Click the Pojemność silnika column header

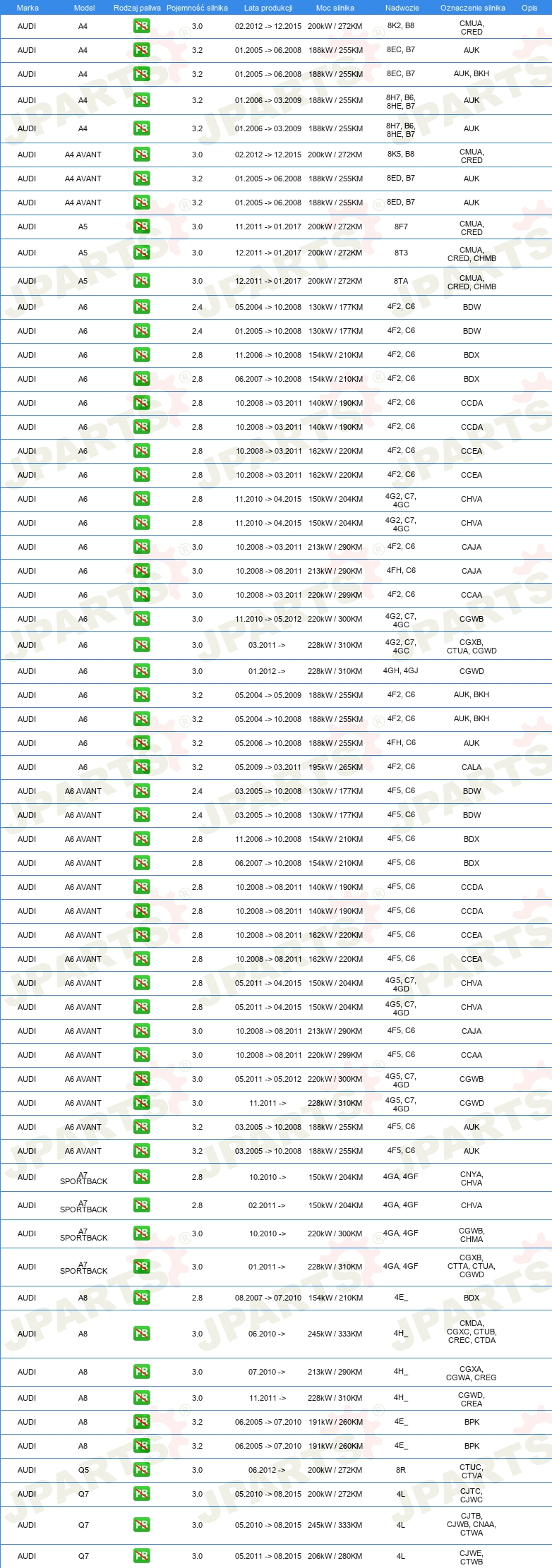(197, 8)
